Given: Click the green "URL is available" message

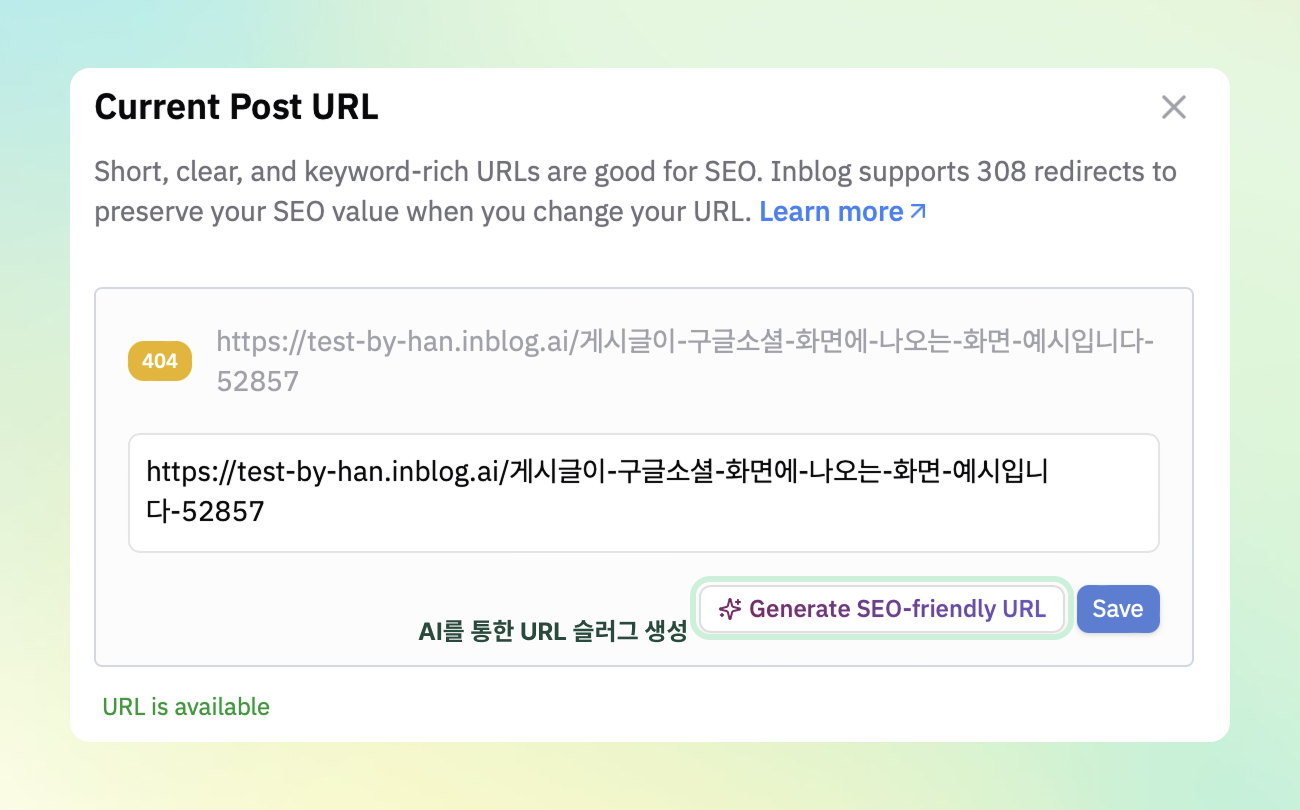Looking at the screenshot, I should [x=186, y=707].
